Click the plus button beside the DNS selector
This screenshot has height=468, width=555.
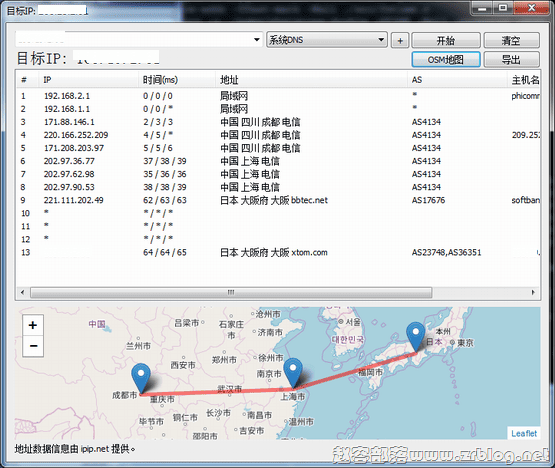[400, 40]
